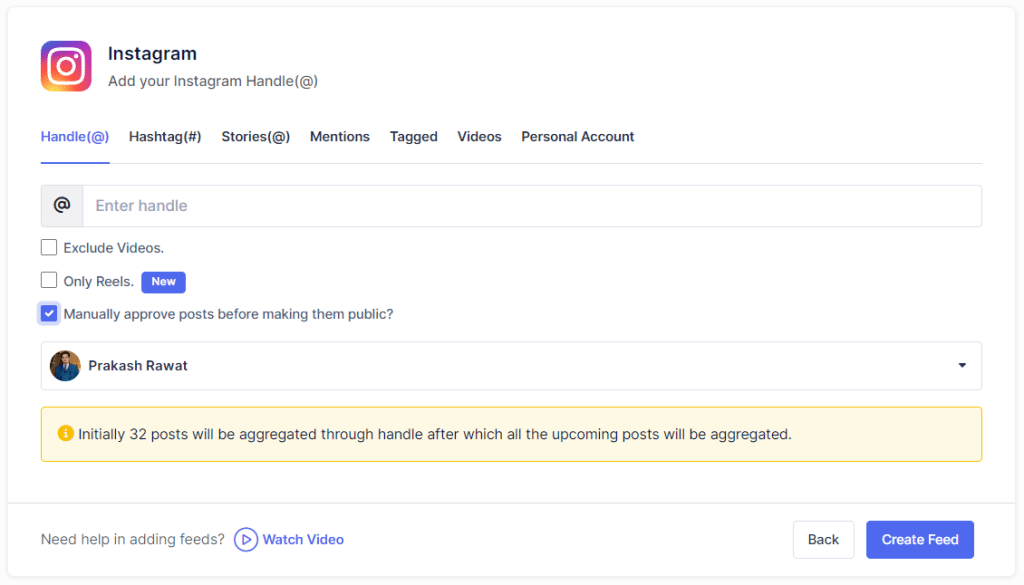The image size is (1024, 585).
Task: Enable the Exclude Videos checkbox
Action: click(x=49, y=248)
